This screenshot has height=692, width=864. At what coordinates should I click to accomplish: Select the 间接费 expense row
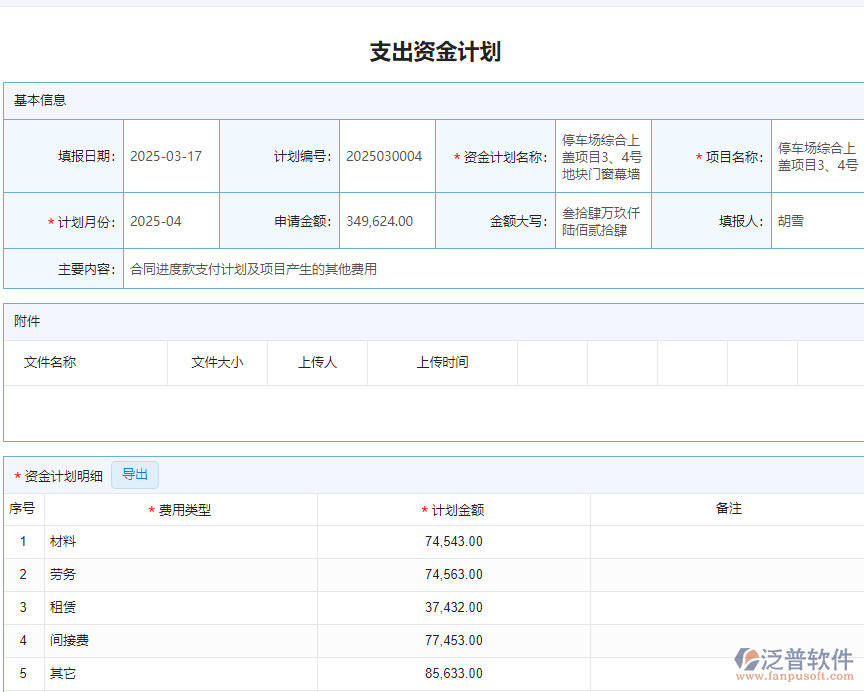[67, 640]
